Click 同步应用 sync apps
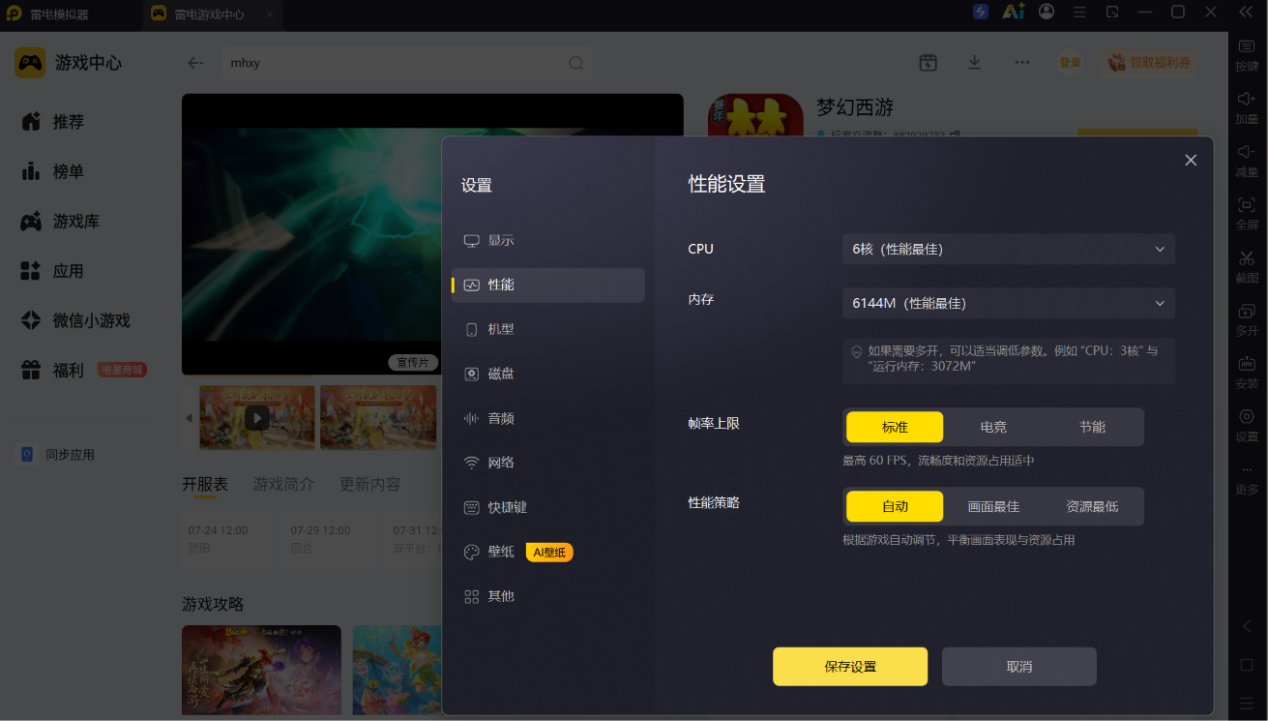1268x721 pixels. [x=59, y=455]
